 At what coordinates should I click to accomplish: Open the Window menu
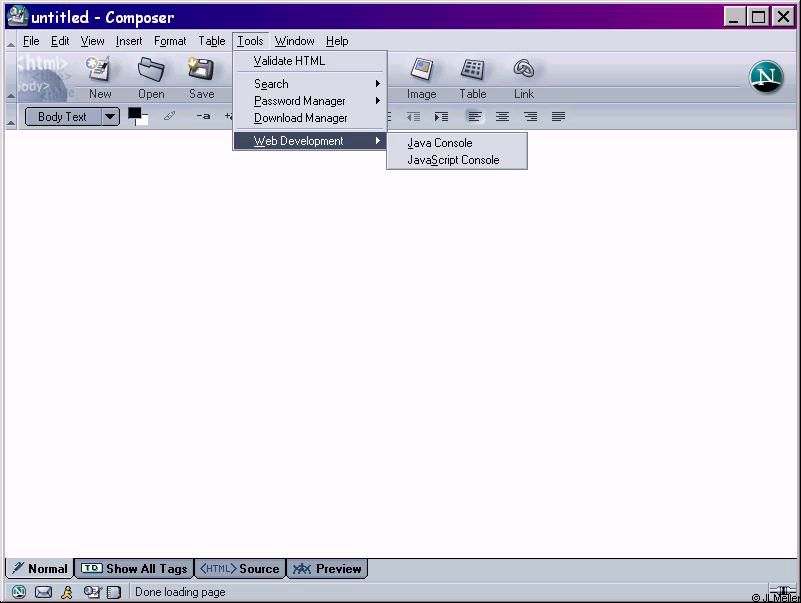click(294, 41)
